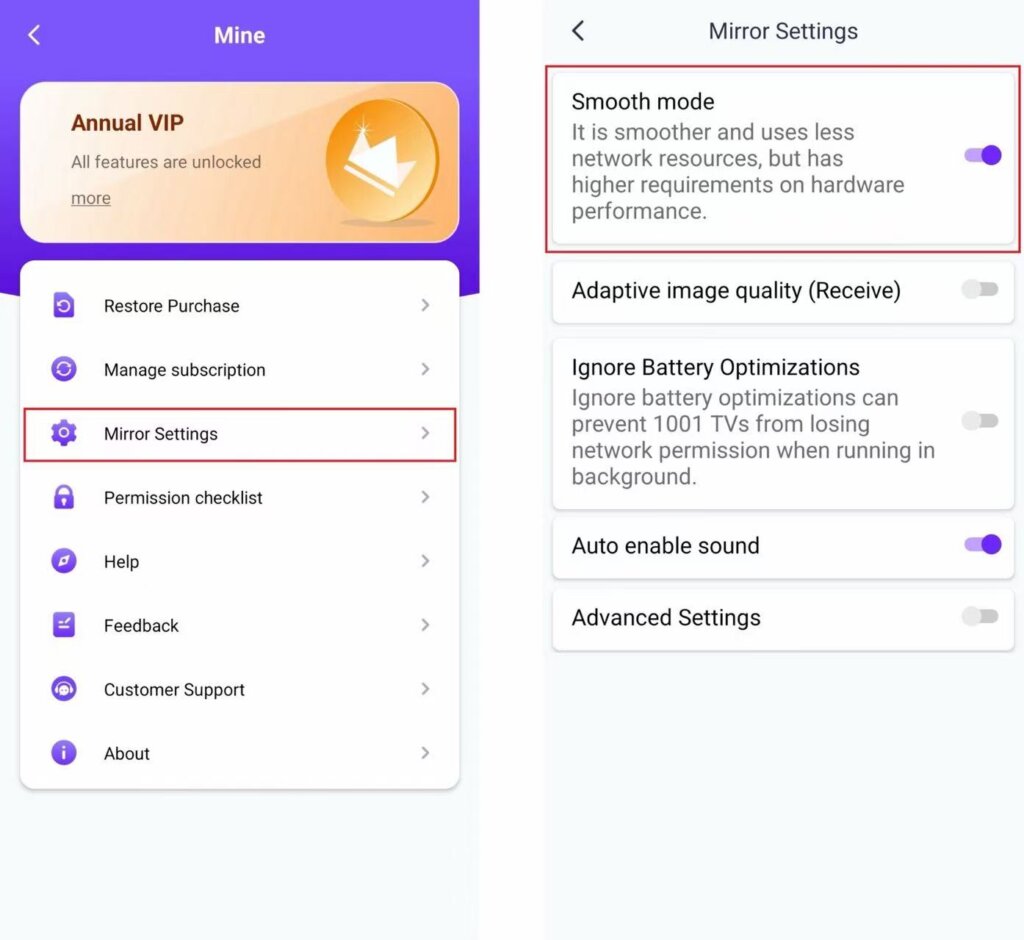Turn off Auto enable sound

point(982,545)
